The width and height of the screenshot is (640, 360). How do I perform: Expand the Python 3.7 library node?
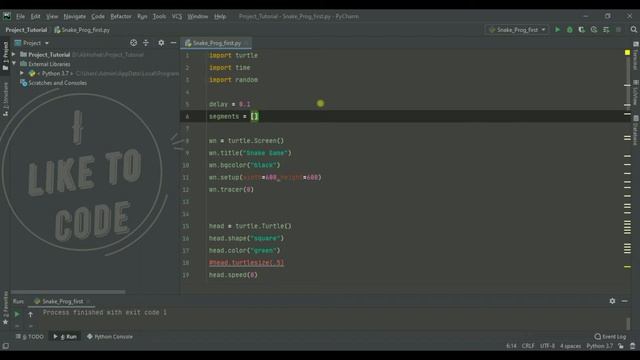22,73
